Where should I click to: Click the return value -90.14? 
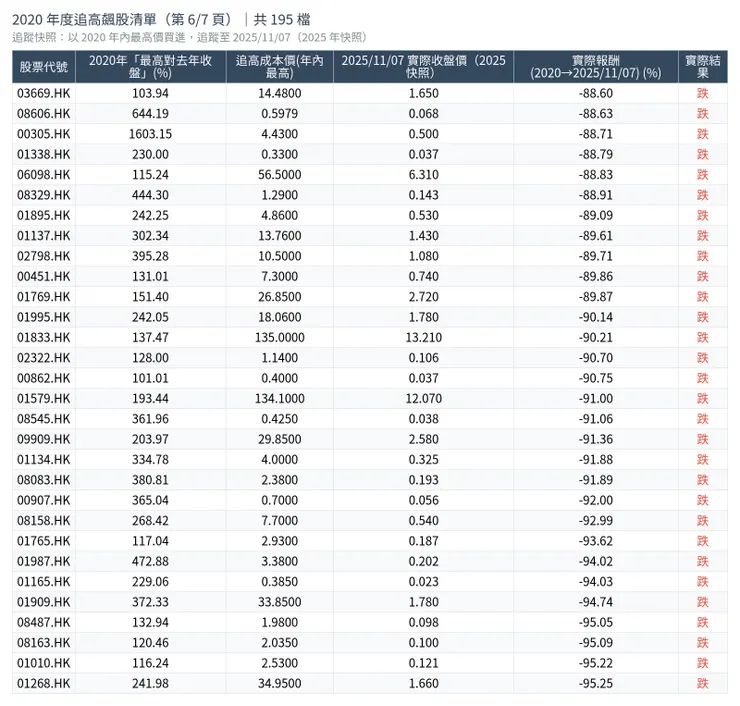click(596, 317)
